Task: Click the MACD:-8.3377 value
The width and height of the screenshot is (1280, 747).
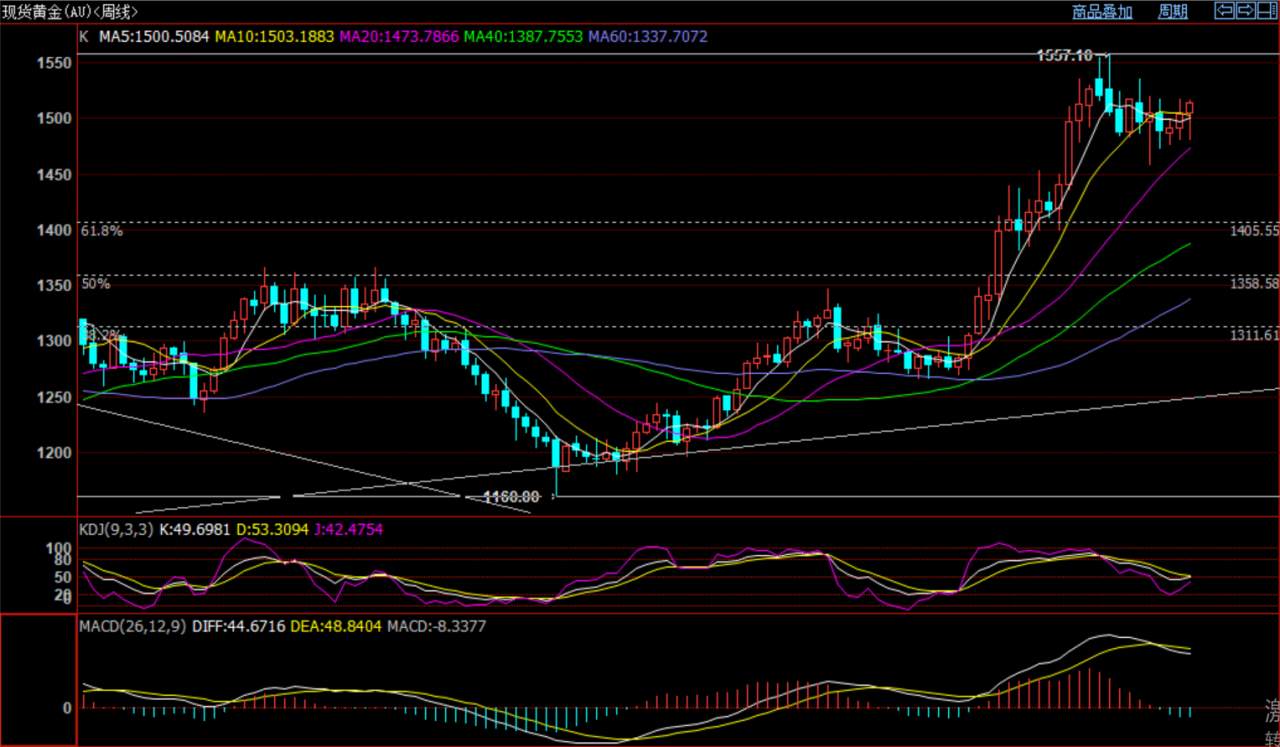Action: tap(439, 625)
